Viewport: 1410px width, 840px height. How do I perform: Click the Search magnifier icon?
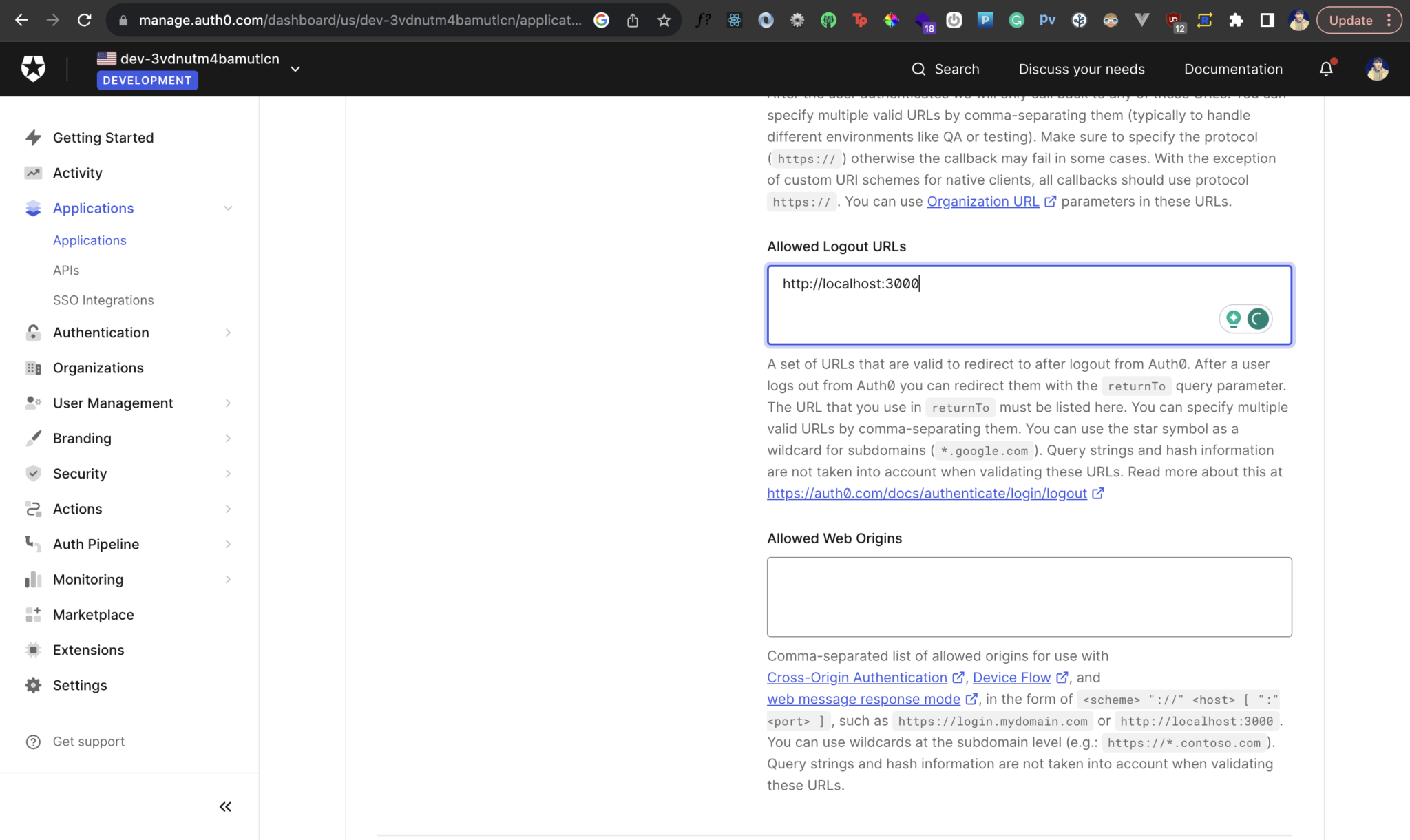[x=918, y=69]
